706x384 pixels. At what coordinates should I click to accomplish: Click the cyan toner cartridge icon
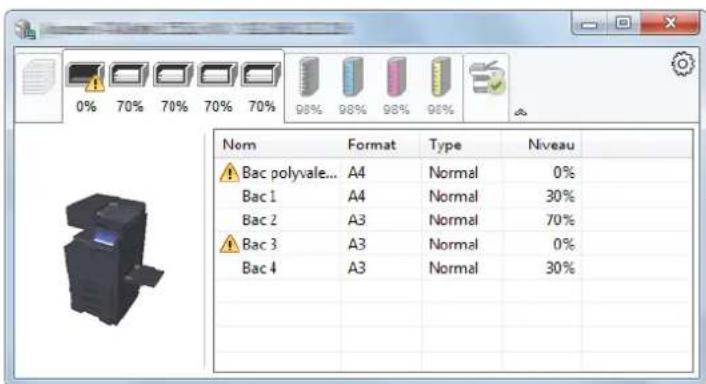pos(352,77)
